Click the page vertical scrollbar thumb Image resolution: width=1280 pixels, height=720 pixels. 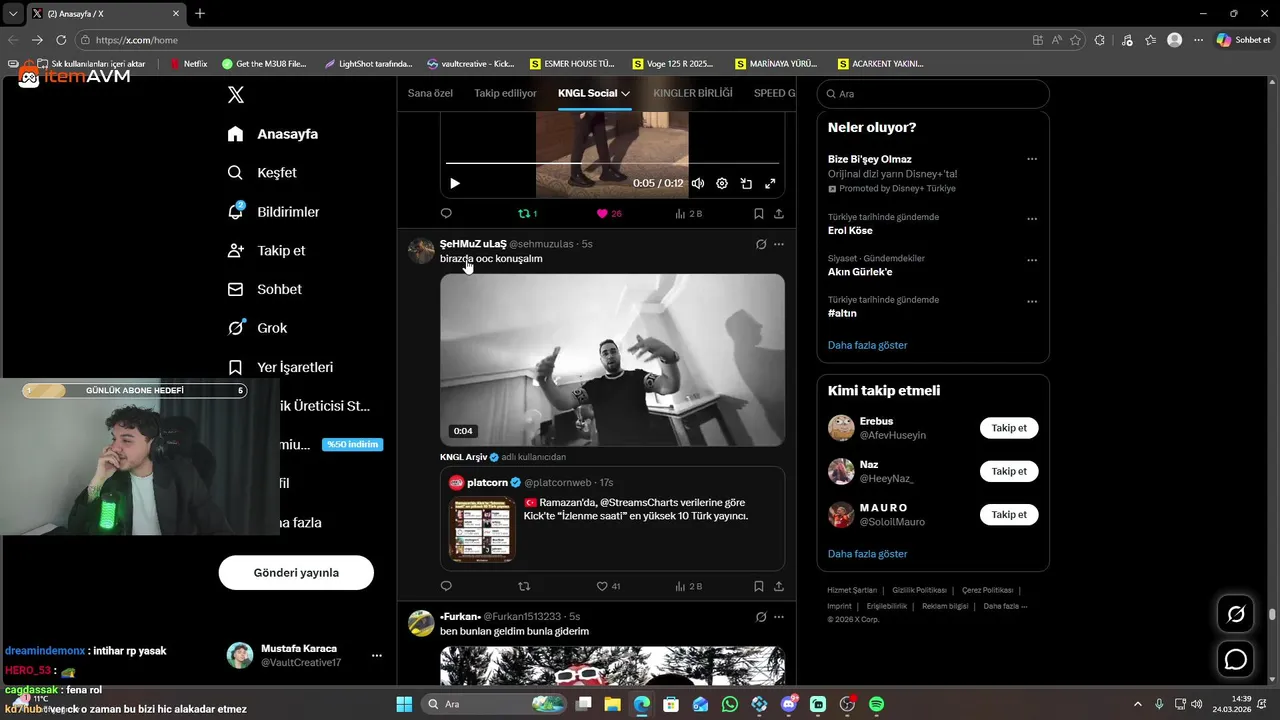click(1273, 615)
